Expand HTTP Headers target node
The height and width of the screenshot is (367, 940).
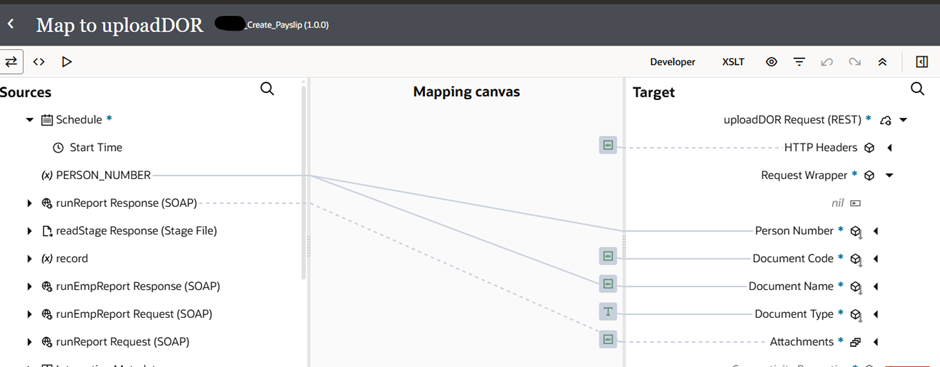pyautogui.click(x=890, y=148)
